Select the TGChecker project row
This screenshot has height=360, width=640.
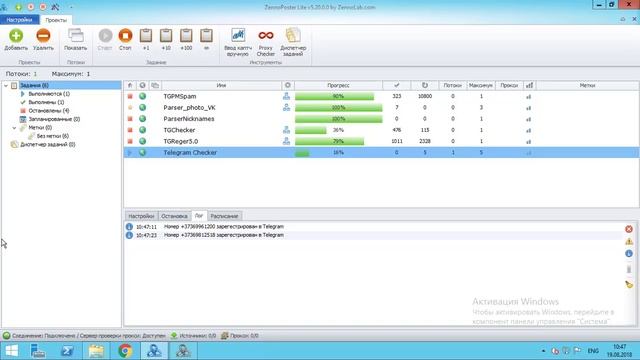[x=381, y=130]
